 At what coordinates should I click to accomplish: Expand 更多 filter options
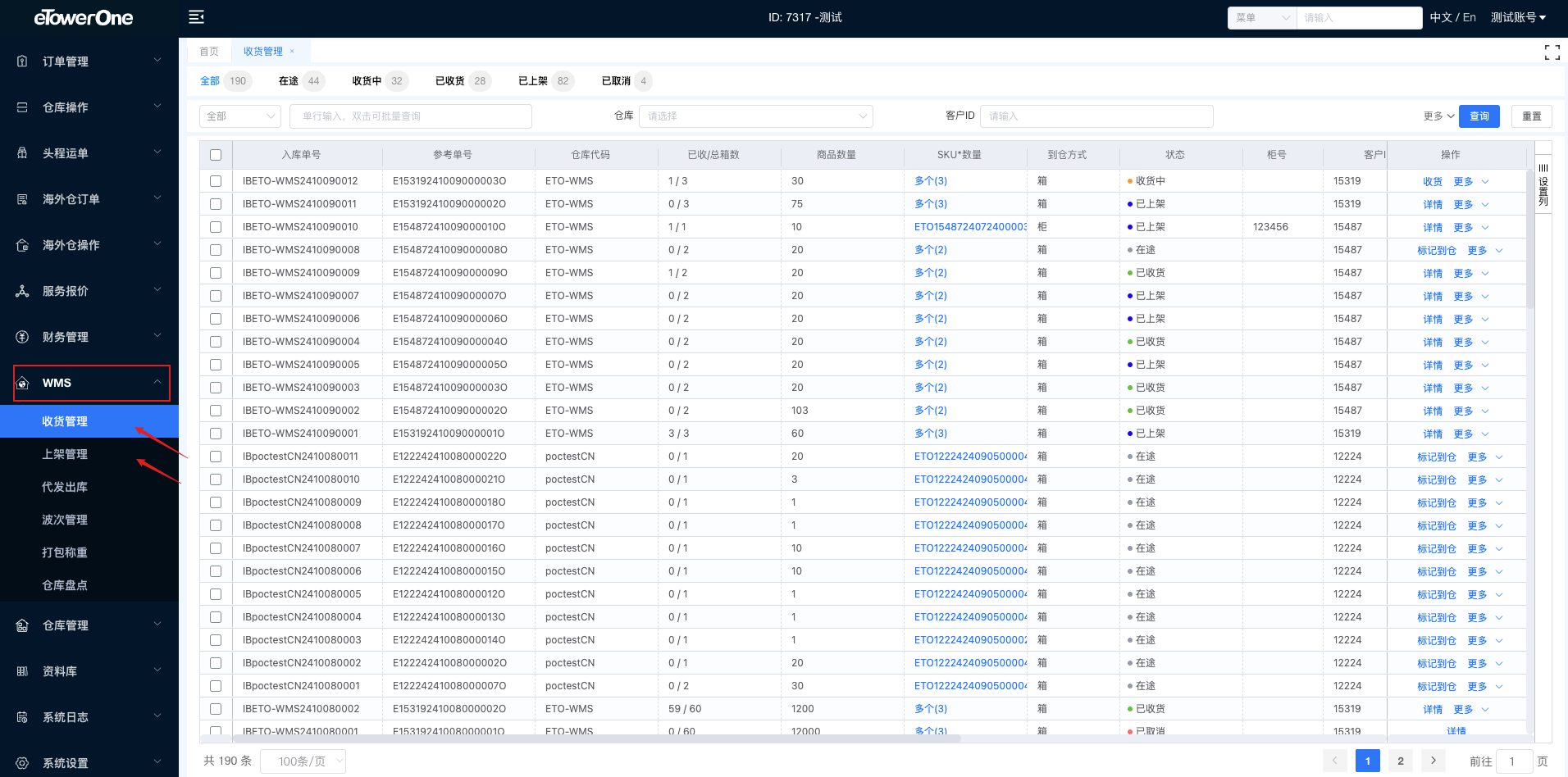(x=1439, y=116)
